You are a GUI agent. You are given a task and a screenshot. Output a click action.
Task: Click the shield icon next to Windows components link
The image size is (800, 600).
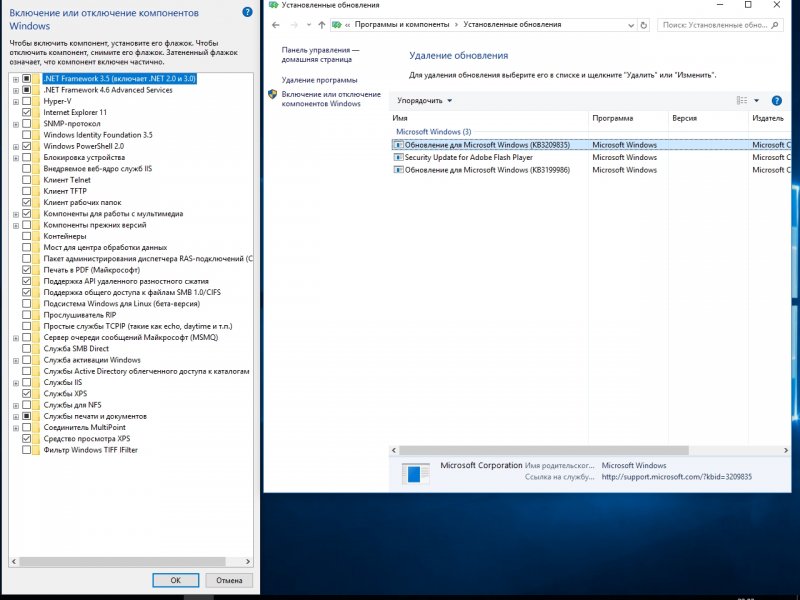[x=272, y=94]
